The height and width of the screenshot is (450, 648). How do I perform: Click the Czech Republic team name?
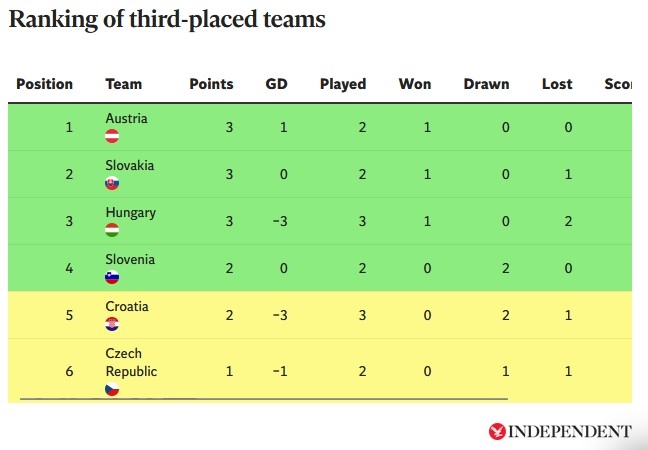point(131,362)
